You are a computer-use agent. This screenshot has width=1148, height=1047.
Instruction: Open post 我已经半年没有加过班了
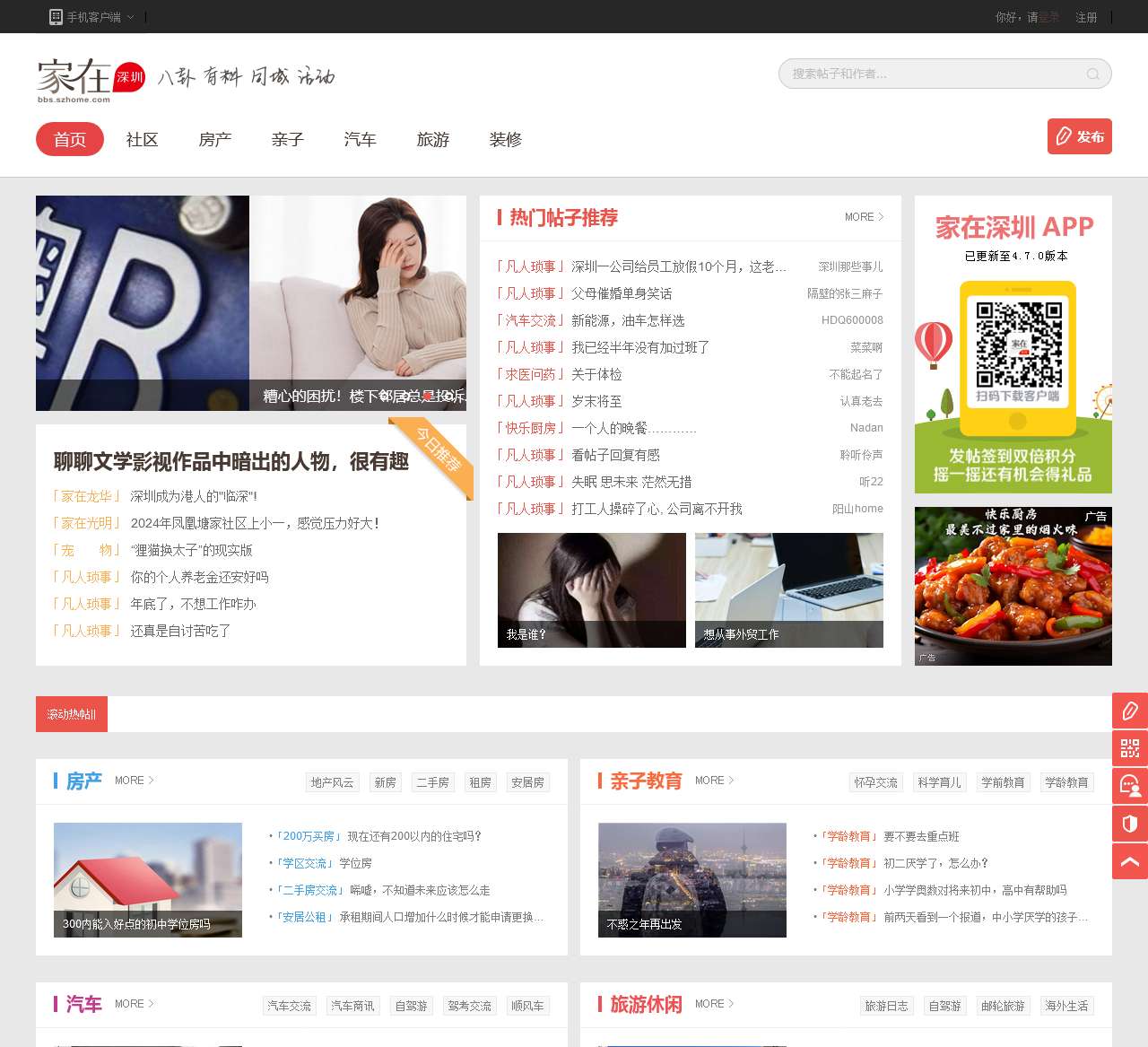point(640,347)
